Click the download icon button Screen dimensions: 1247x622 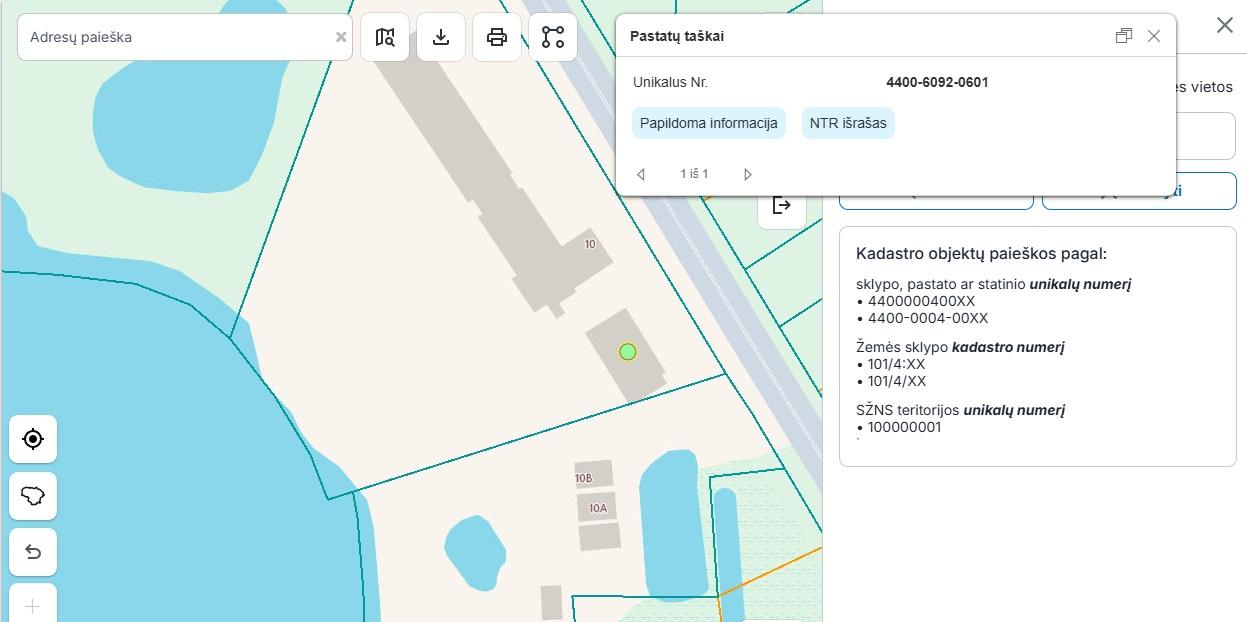pyautogui.click(x=441, y=37)
